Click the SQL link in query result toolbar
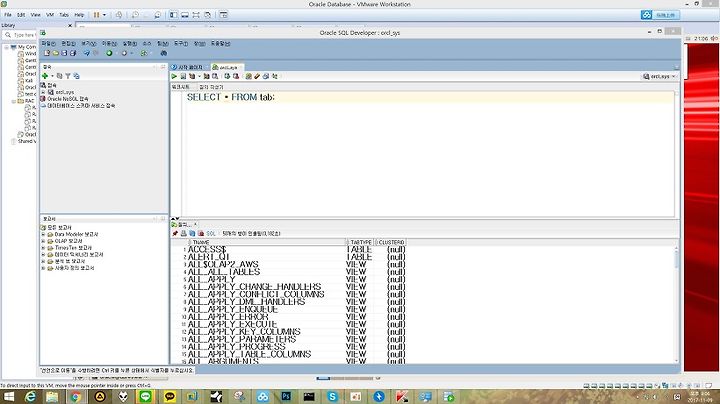Image resolution: width=720 pixels, height=404 pixels. (211, 234)
